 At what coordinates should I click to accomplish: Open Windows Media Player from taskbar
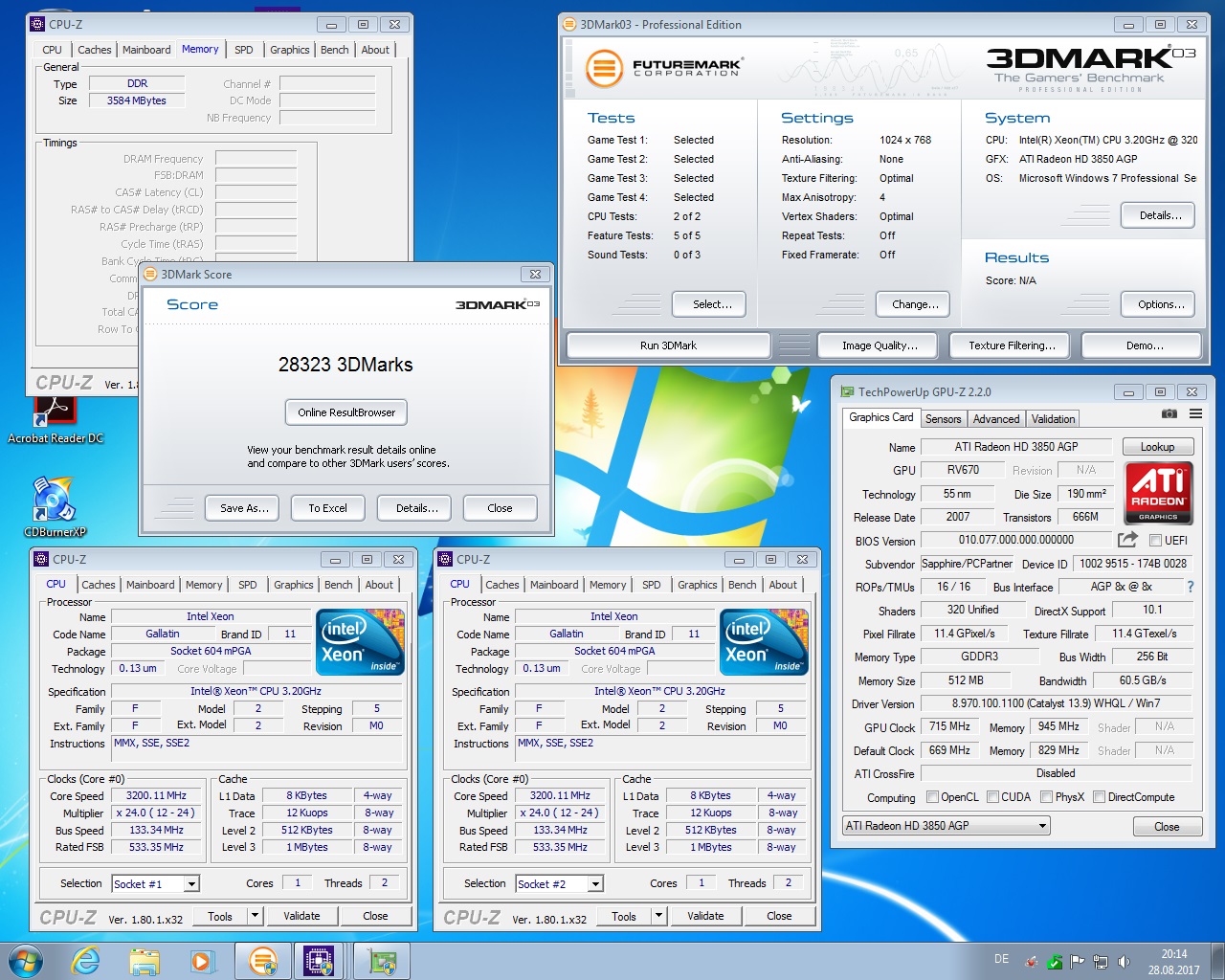202,961
